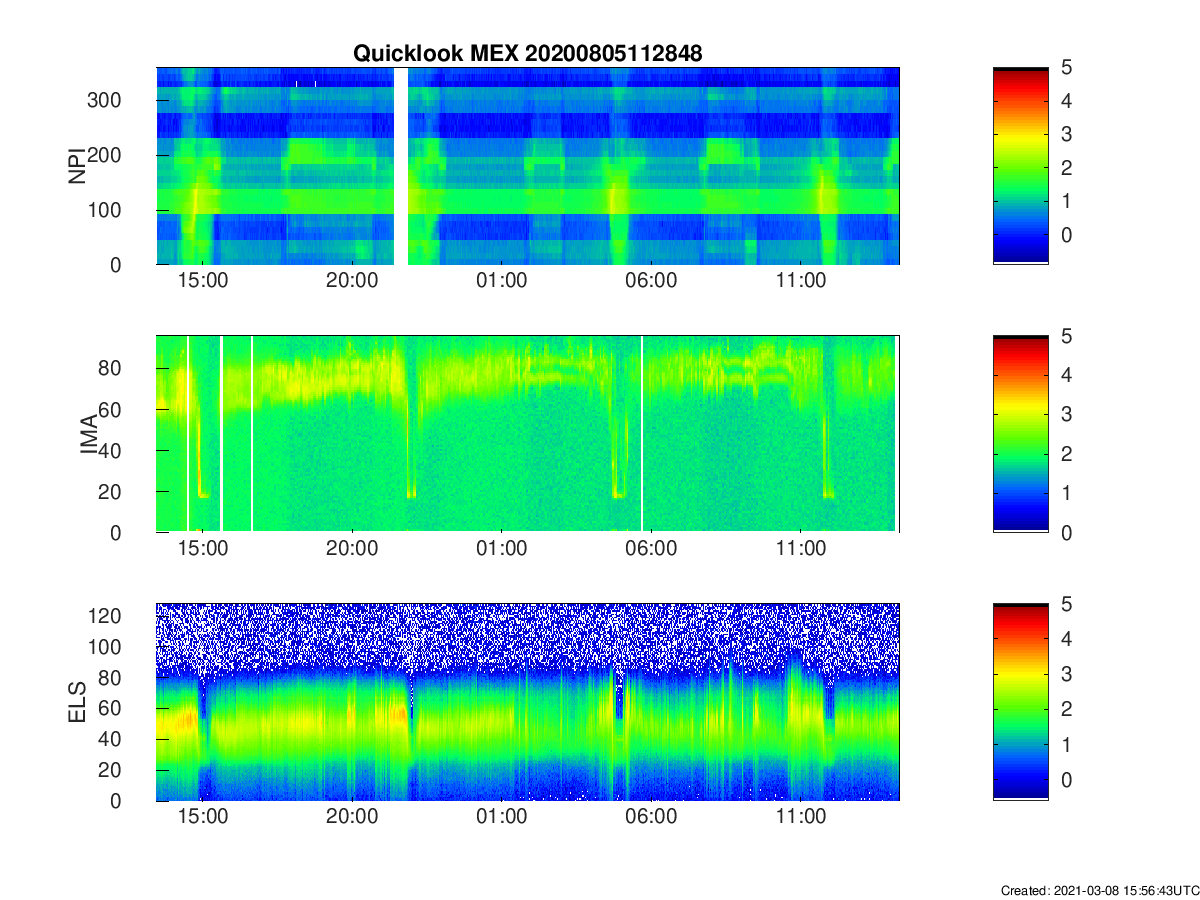Click the ELS spectrogram colorbar
1200x900 pixels.
[1020, 702]
